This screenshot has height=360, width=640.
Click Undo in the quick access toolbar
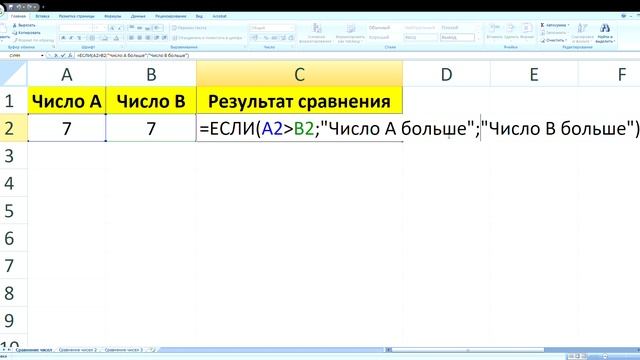click(x=19, y=7)
